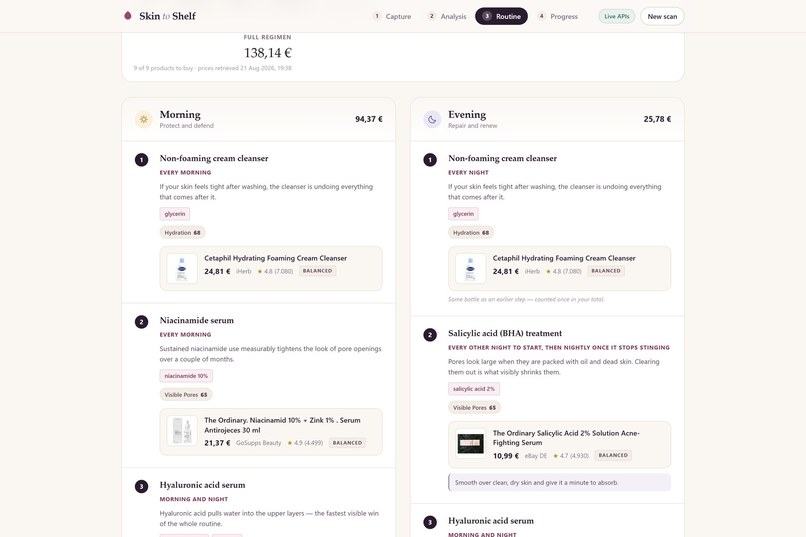Click the Morning section heading
The image size is (806, 537).
pos(180,115)
